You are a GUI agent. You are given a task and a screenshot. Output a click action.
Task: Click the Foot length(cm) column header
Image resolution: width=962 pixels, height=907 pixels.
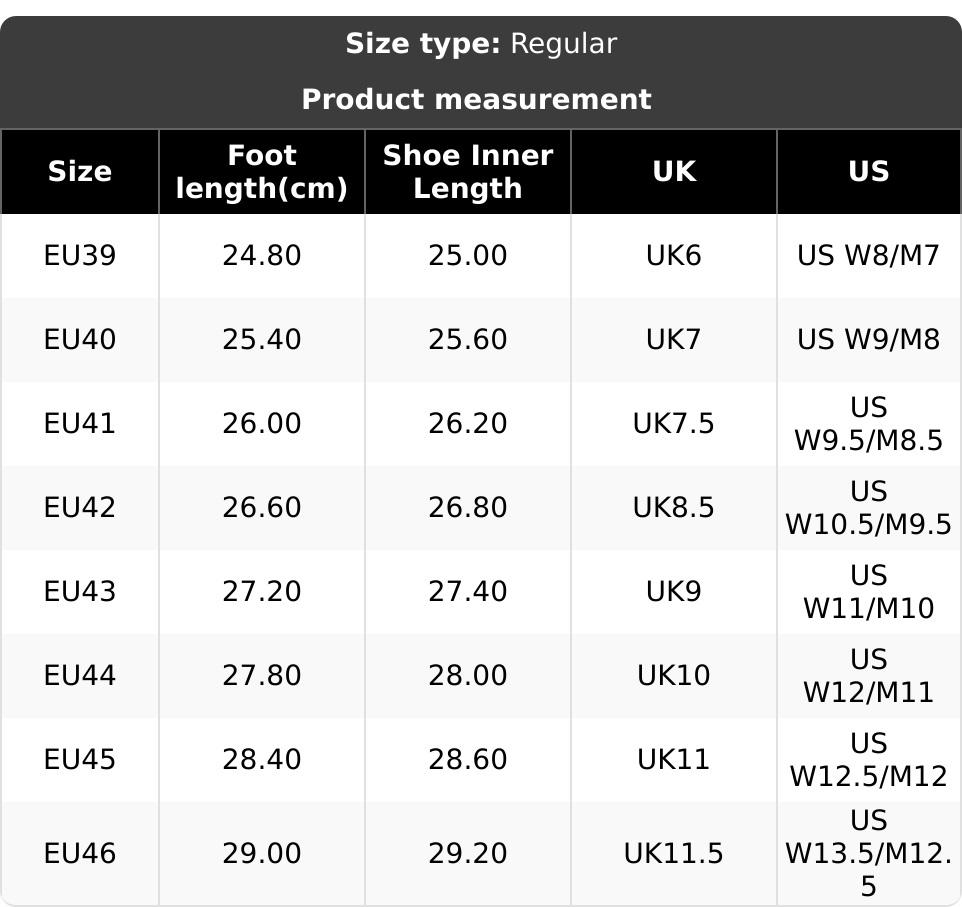tap(261, 172)
